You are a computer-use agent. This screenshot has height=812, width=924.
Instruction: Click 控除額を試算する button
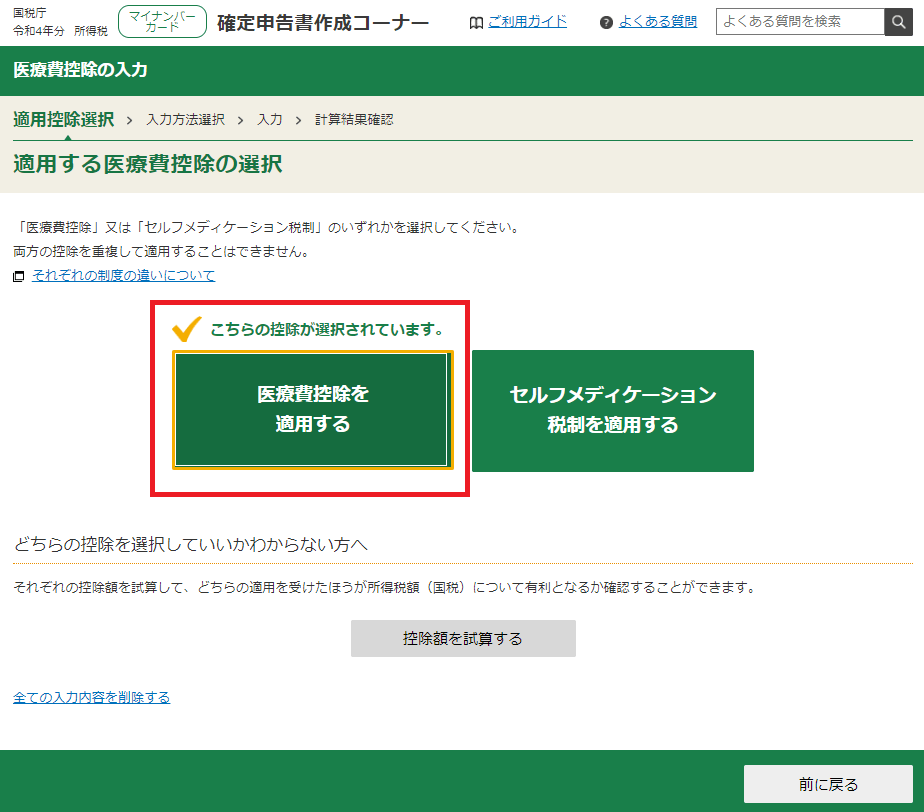point(463,638)
